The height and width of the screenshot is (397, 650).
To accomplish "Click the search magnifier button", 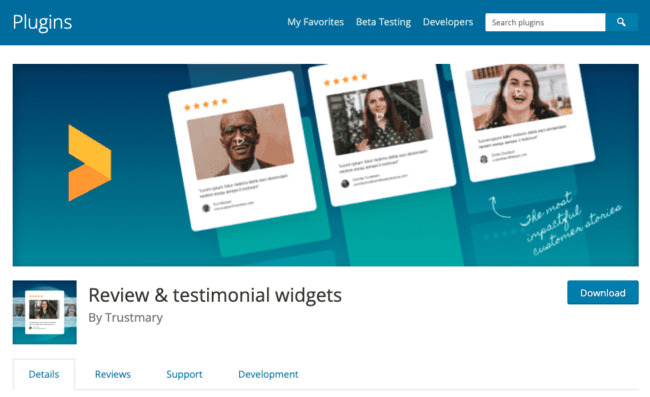I will (621, 22).
